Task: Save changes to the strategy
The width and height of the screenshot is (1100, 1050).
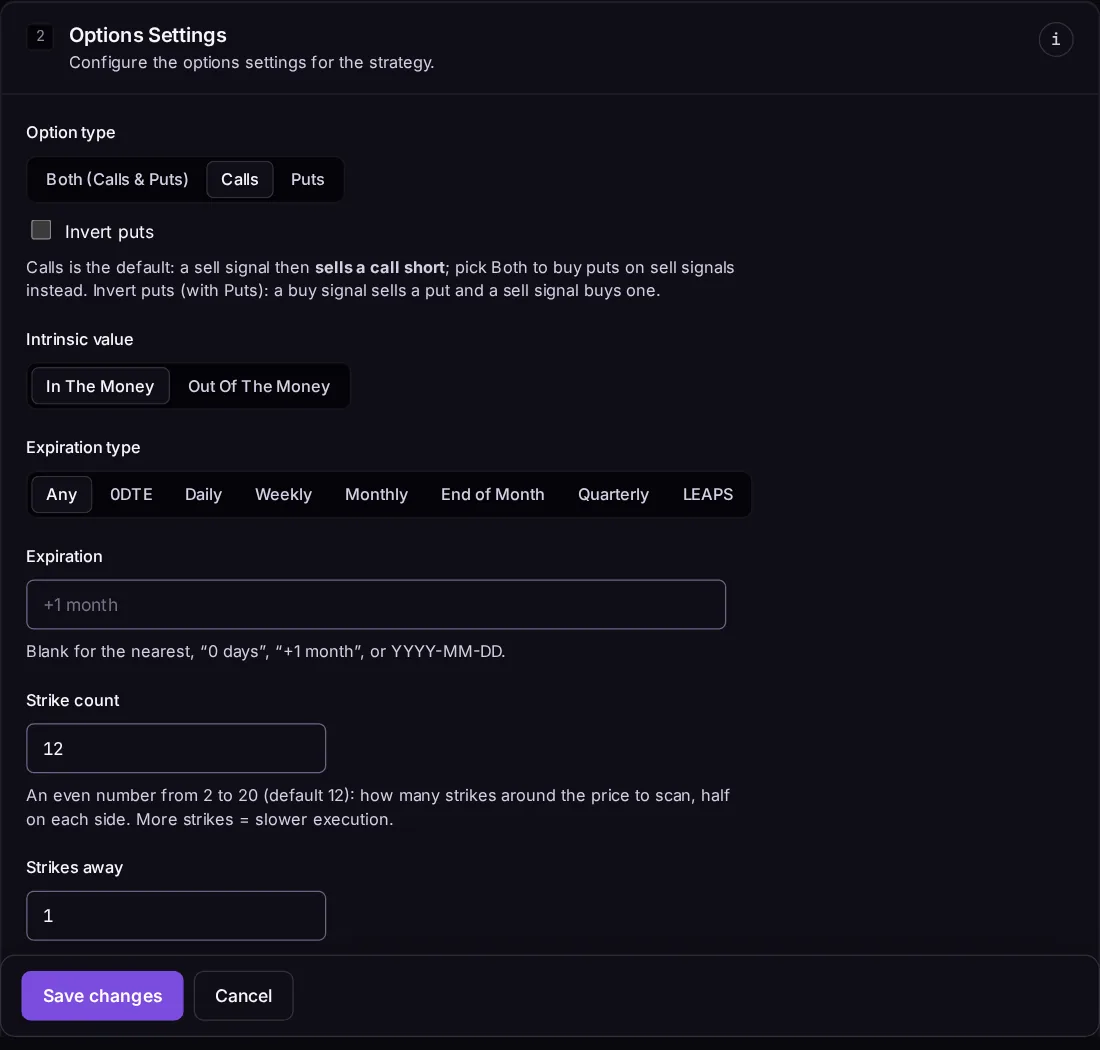Action: 102,996
